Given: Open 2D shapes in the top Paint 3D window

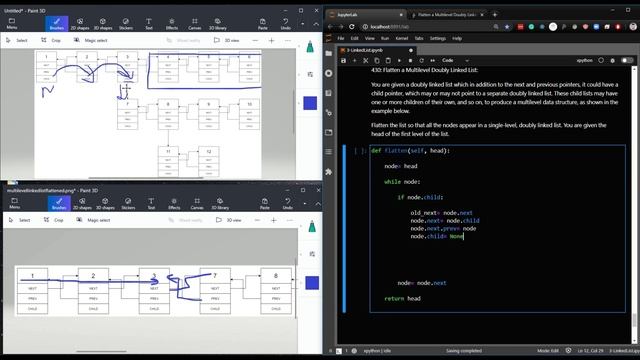Looking at the screenshot, I should pos(80,24).
